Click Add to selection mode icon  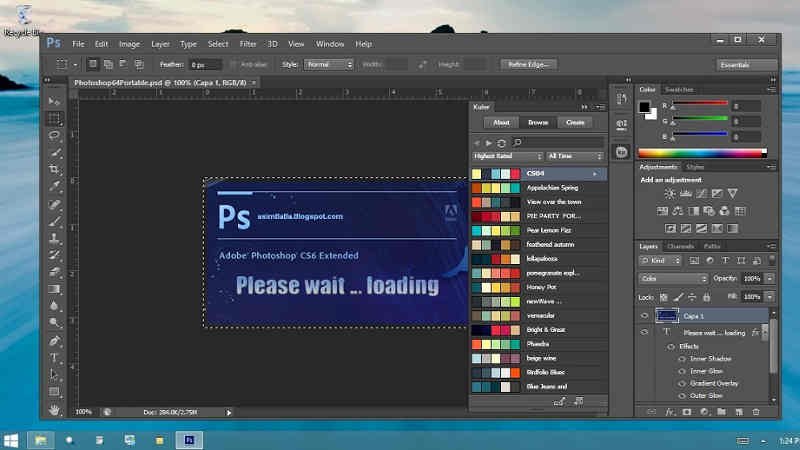click(108, 64)
